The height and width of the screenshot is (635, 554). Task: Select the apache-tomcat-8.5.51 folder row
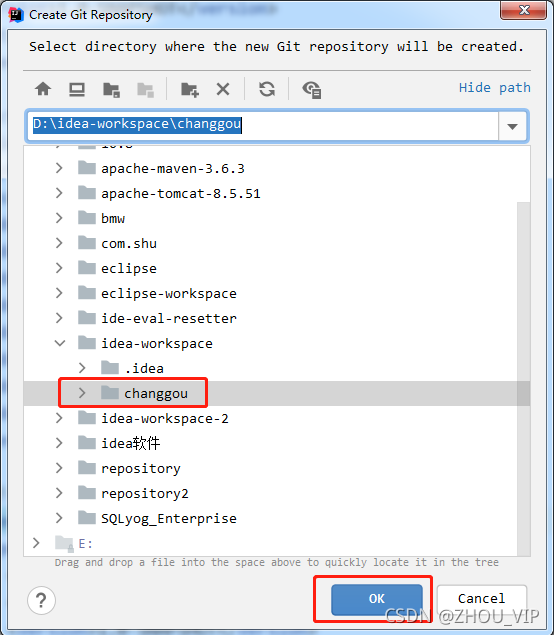coord(270,193)
